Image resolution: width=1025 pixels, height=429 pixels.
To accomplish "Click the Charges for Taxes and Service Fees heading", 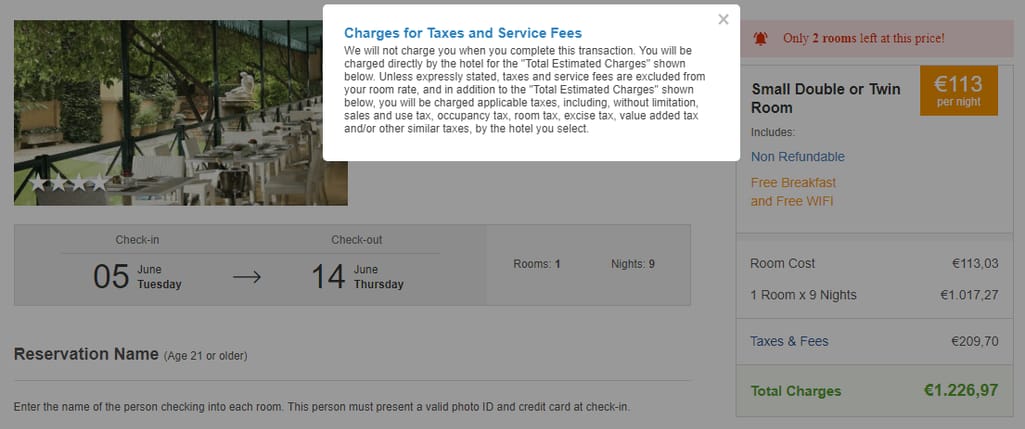I will 463,33.
